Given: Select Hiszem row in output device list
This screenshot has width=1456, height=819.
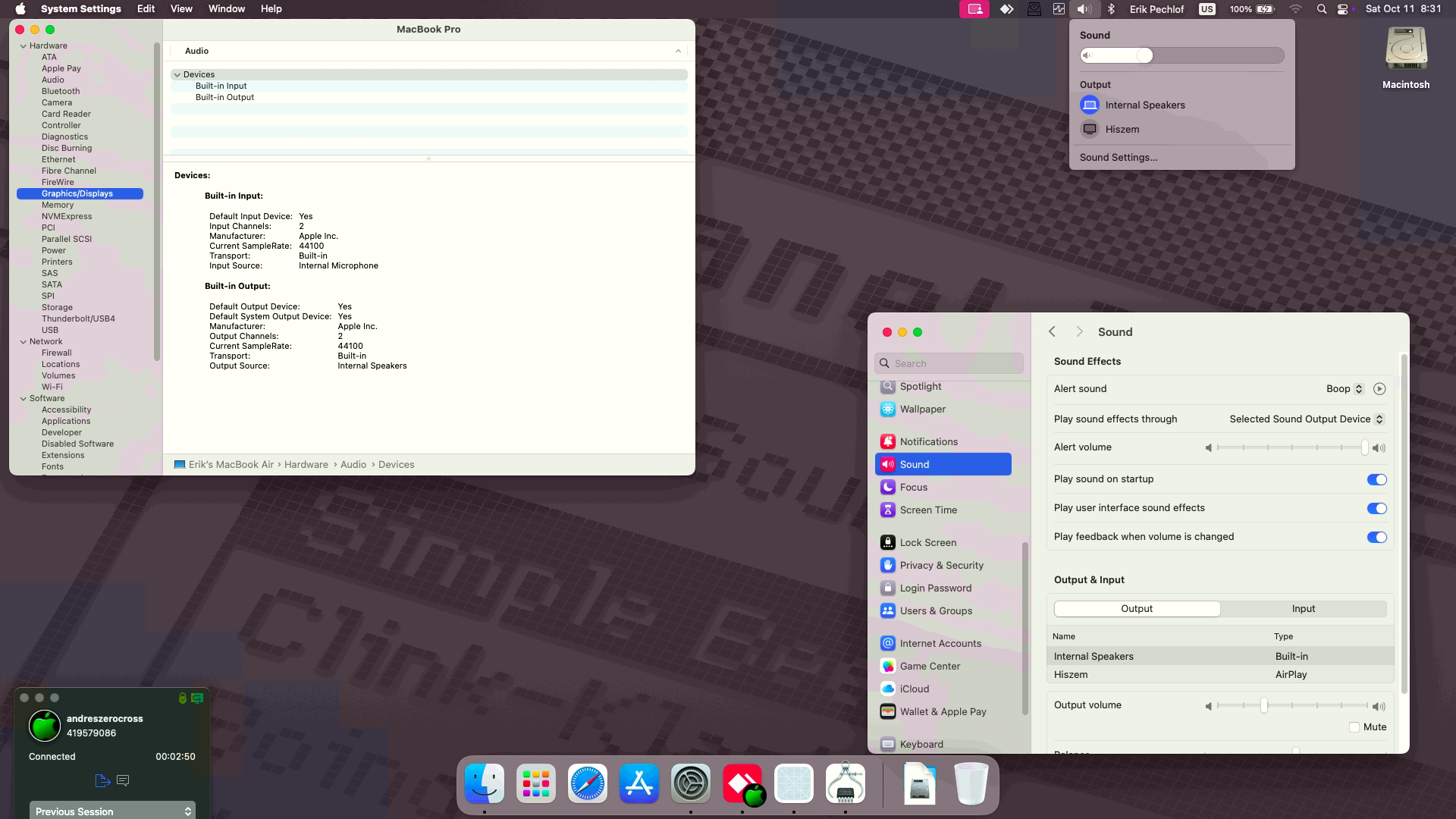Looking at the screenshot, I should tap(1220, 675).
